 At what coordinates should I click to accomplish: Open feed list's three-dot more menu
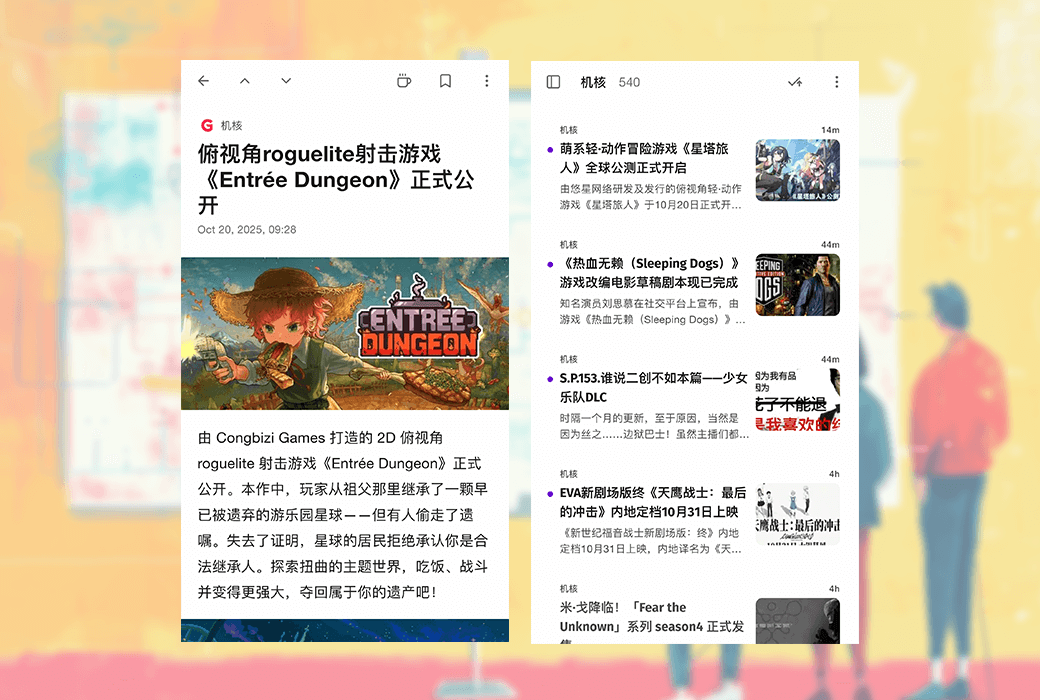[x=837, y=82]
